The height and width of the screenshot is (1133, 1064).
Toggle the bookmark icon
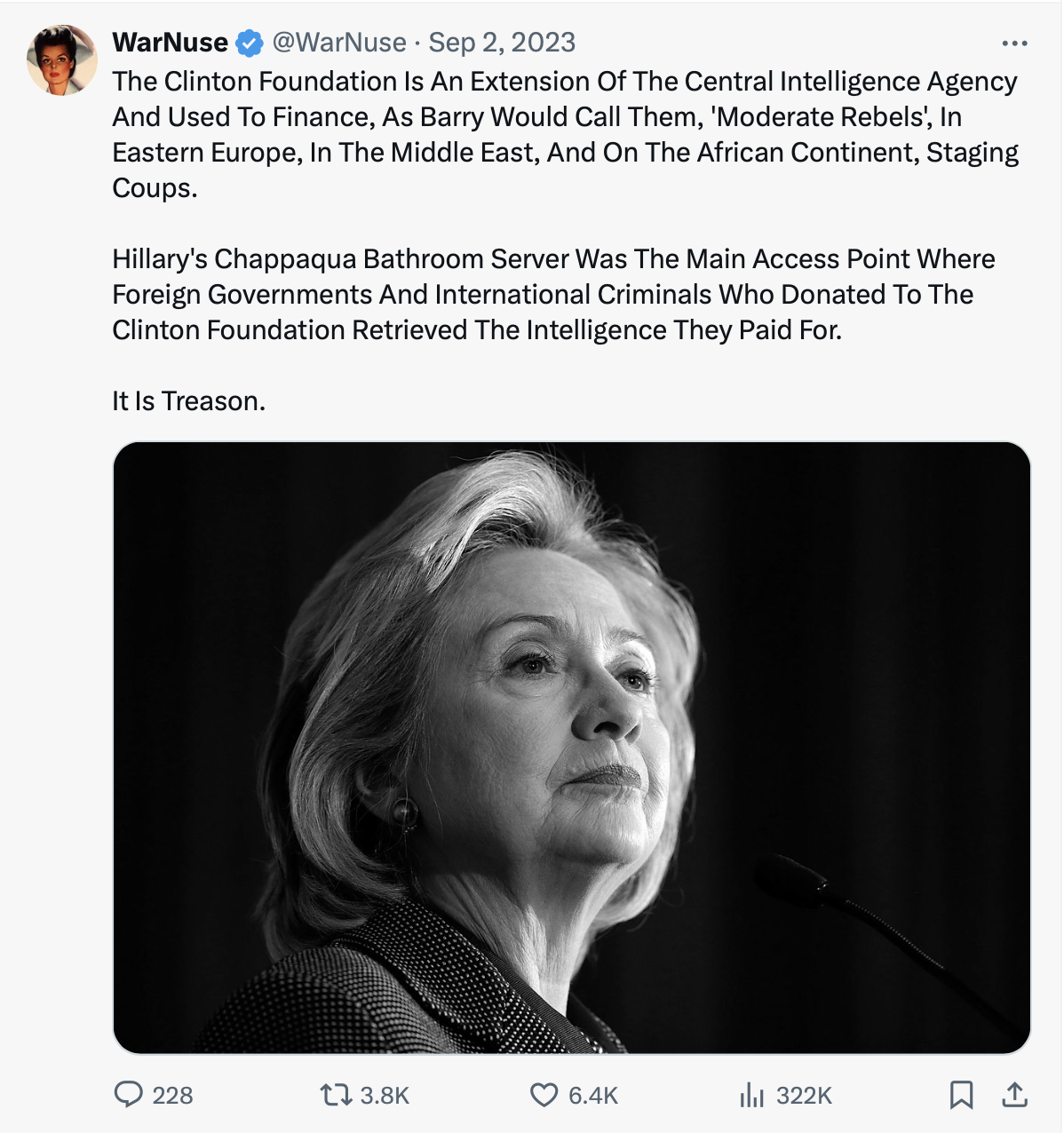961,1095
